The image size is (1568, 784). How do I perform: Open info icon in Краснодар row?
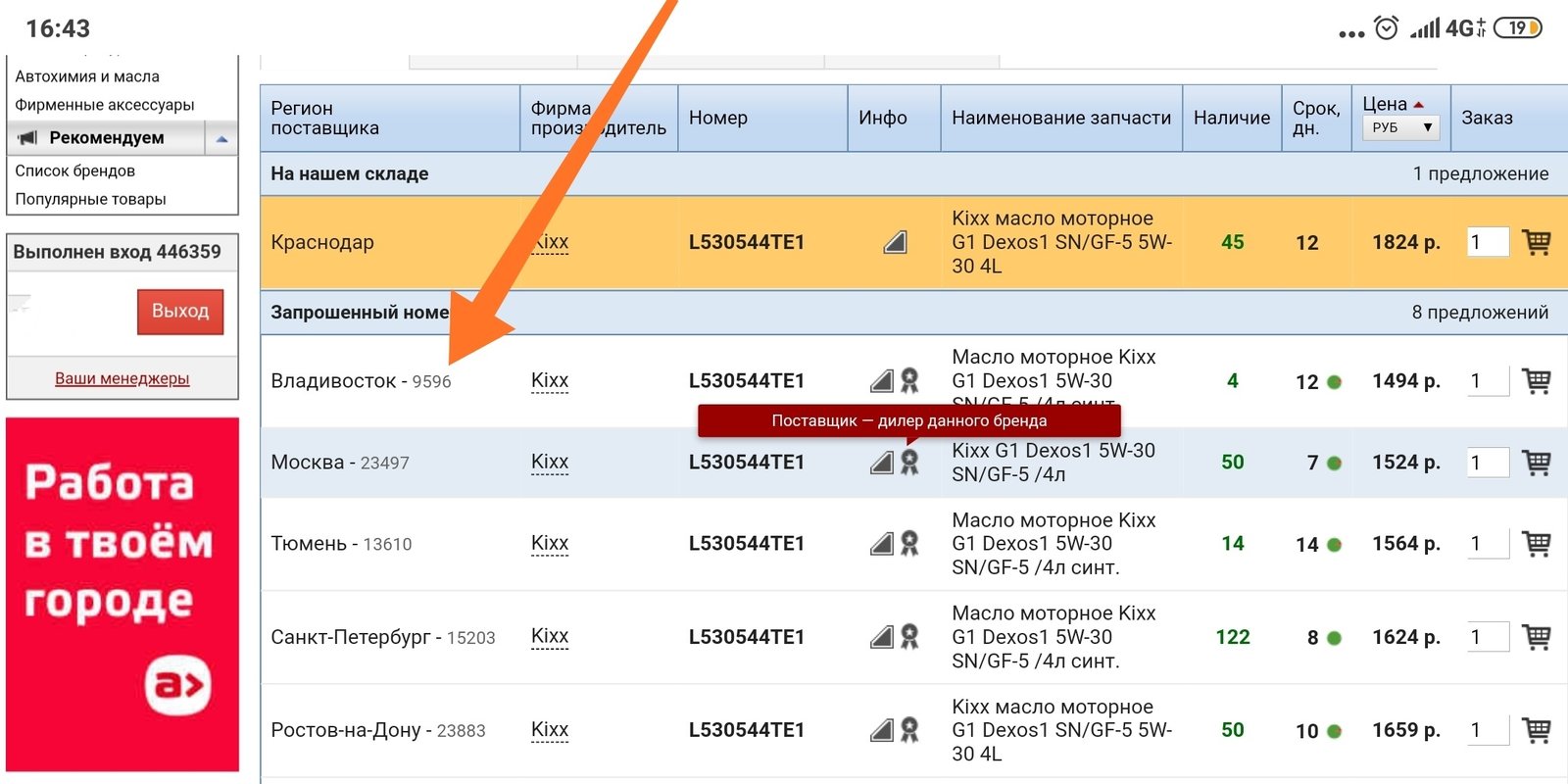pyautogui.click(x=895, y=241)
